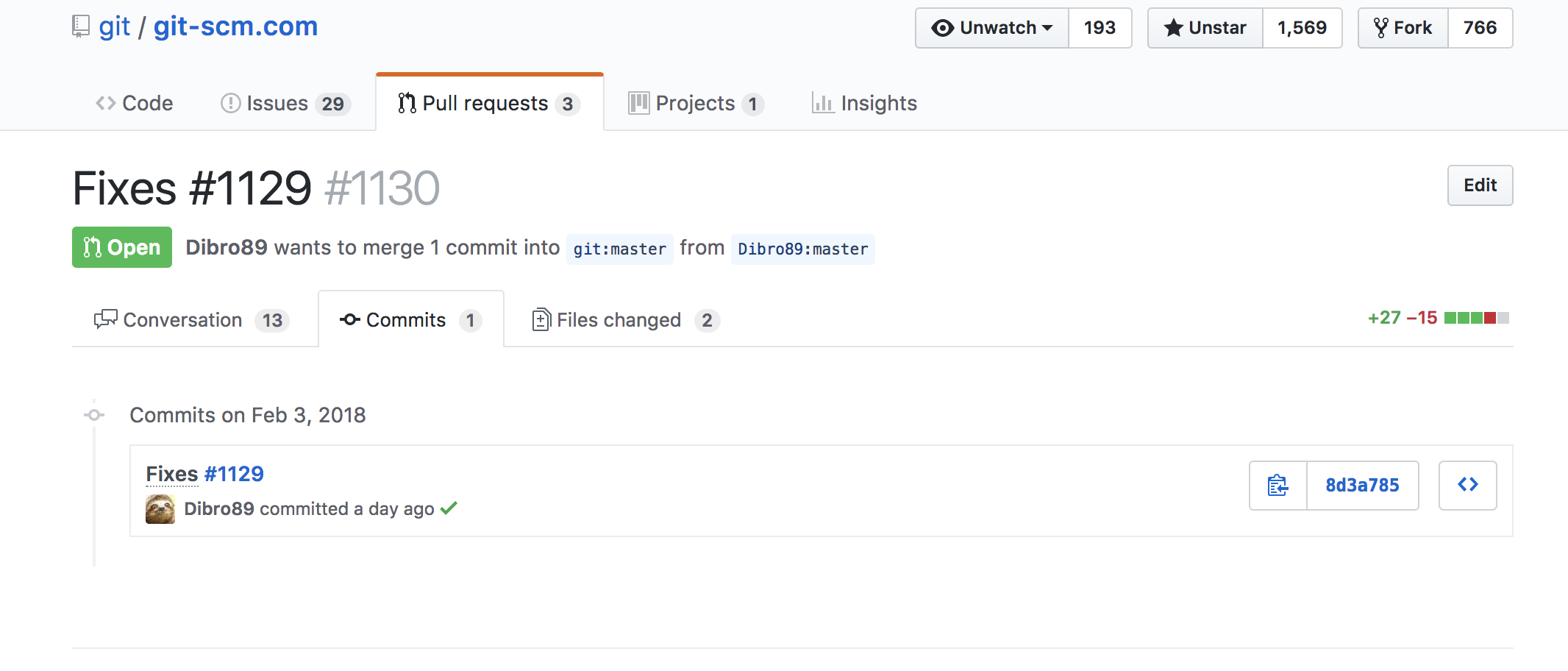Click the Dibro89 sloth avatar
The image size is (1568, 671).
coord(160,509)
